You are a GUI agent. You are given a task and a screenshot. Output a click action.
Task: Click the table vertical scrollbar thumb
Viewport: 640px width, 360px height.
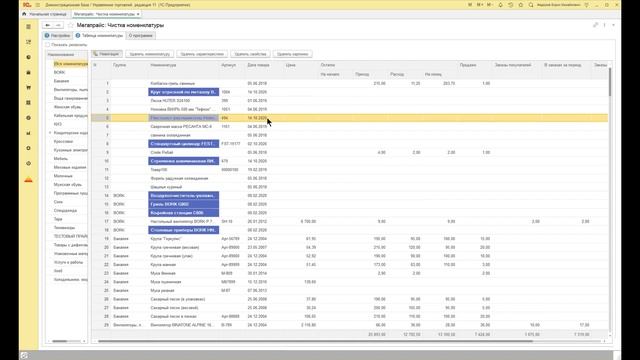coord(610,82)
